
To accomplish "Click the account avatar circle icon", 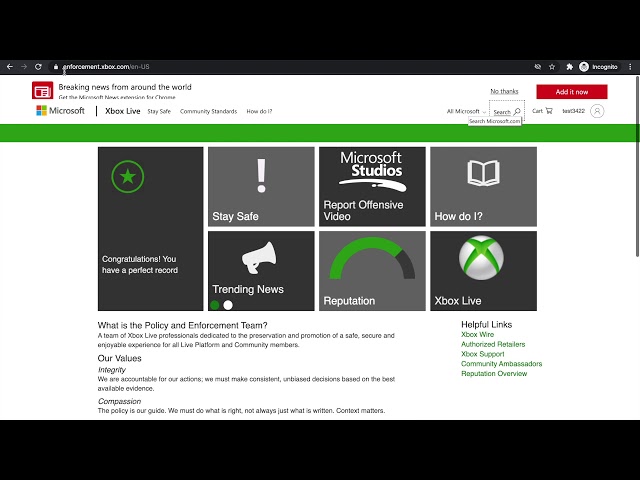I will coord(597,111).
